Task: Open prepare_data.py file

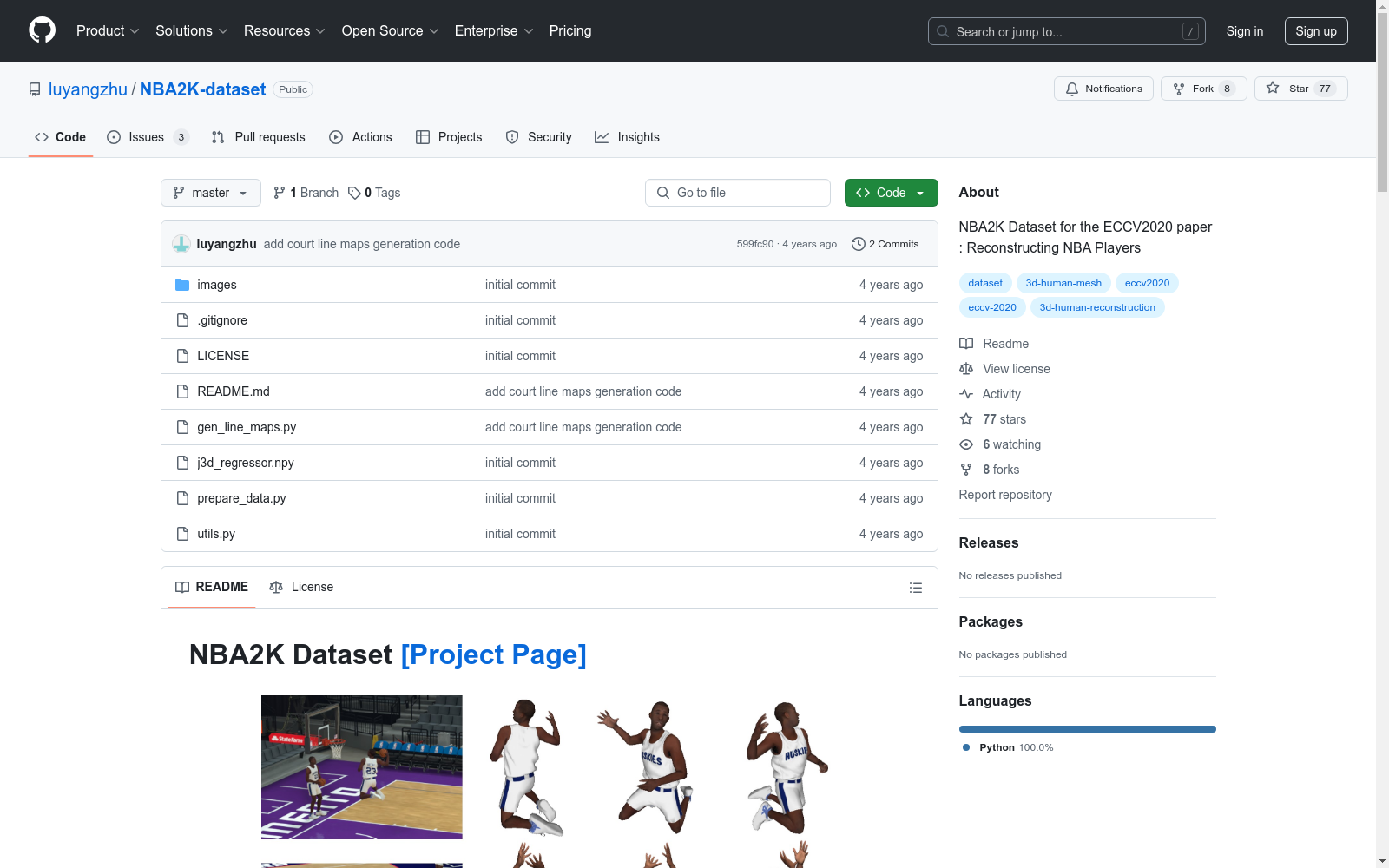Action: pos(241,498)
